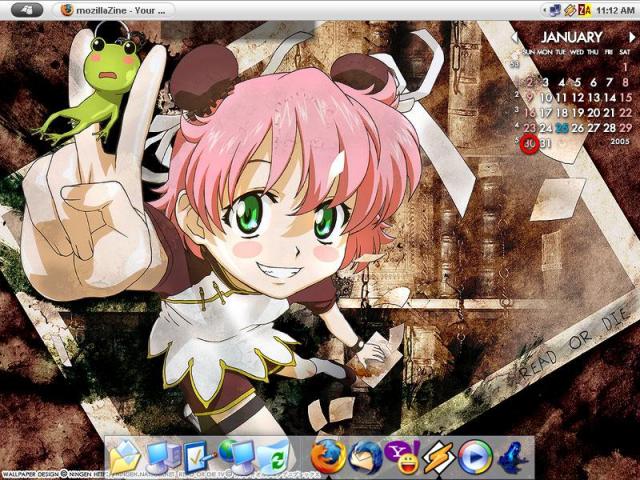The image size is (640, 480).
Task: Open the network places globe dock icon
Action: pyautogui.click(x=236, y=456)
